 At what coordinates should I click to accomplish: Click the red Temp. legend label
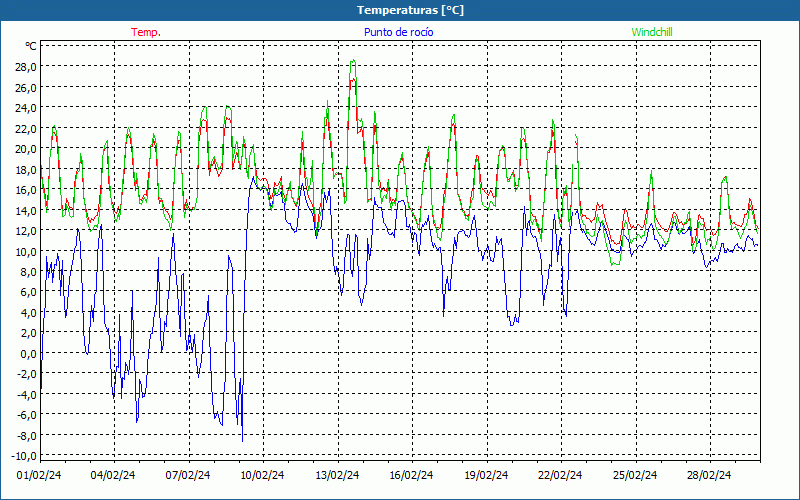click(146, 32)
